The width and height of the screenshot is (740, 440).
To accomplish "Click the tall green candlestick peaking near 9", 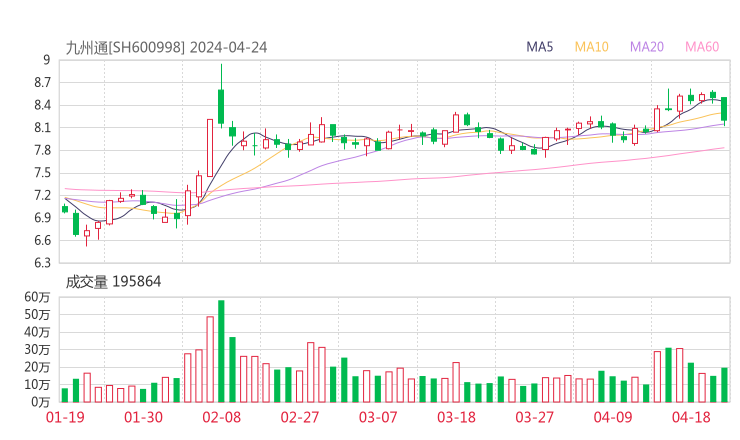I will [x=221, y=96].
